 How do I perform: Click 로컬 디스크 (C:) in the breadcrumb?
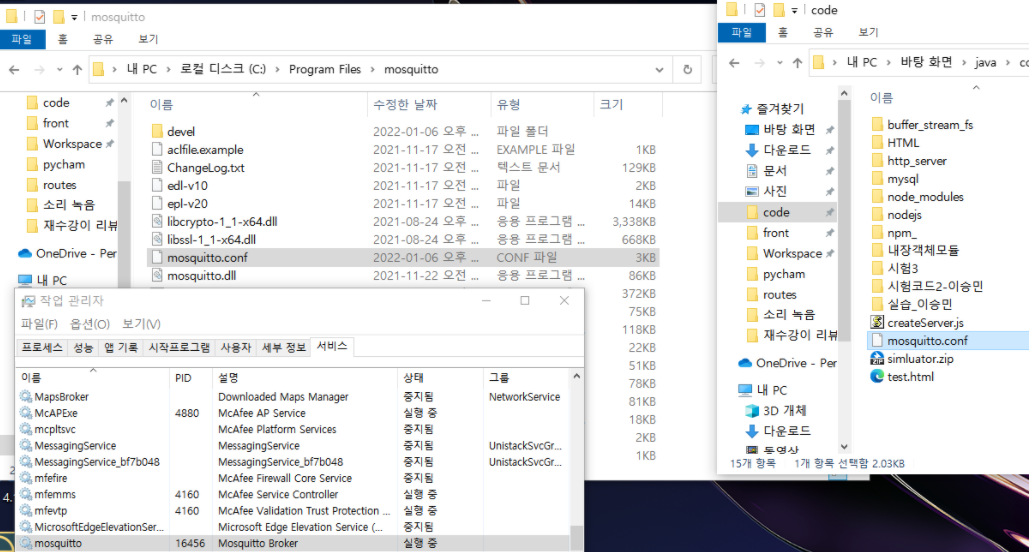pos(223,70)
